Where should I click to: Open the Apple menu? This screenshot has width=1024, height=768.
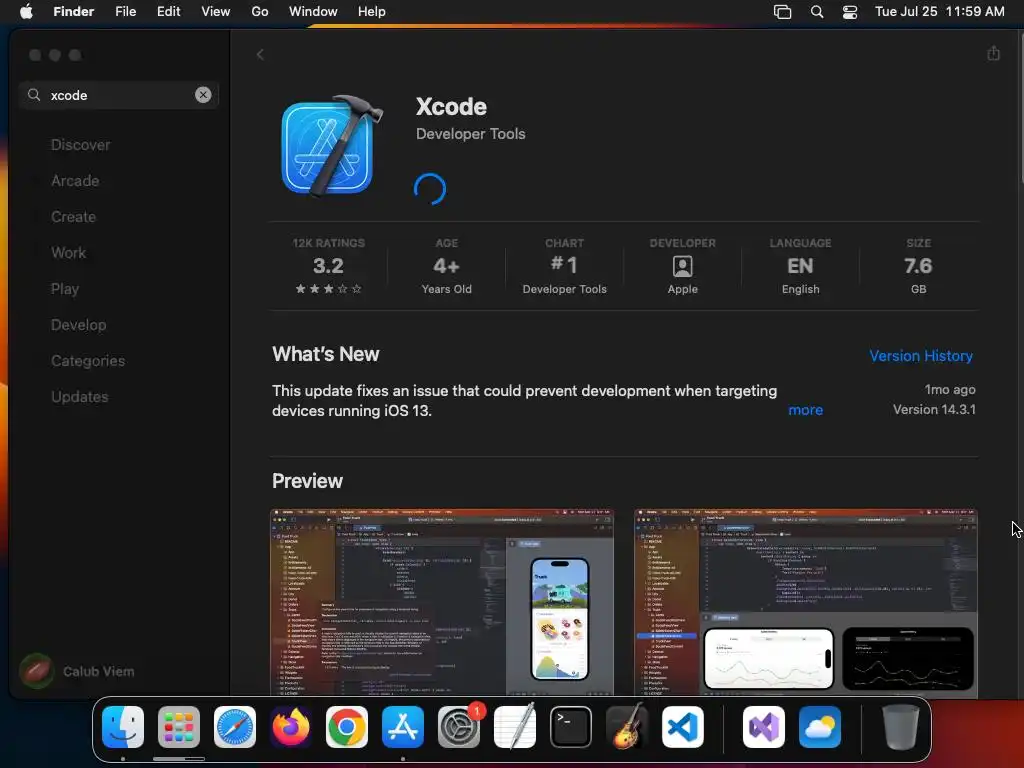[x=26, y=11]
